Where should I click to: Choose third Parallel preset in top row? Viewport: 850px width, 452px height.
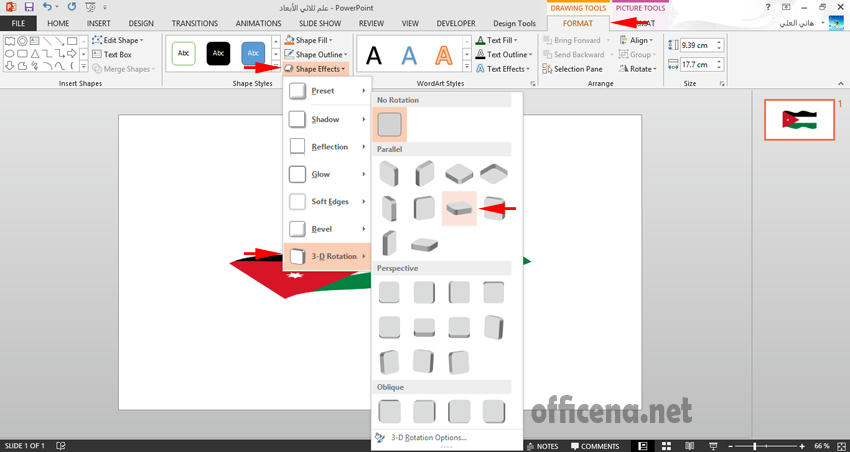(x=459, y=173)
